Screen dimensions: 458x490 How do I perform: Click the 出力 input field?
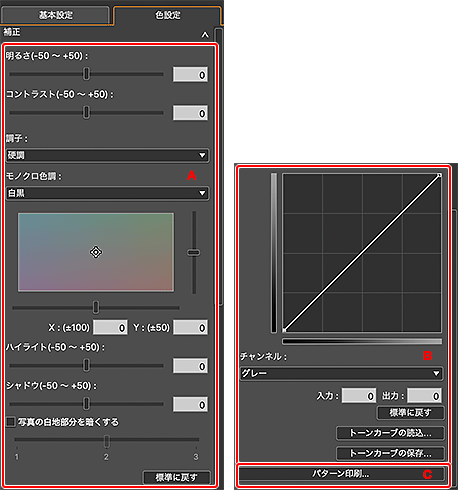tap(424, 396)
